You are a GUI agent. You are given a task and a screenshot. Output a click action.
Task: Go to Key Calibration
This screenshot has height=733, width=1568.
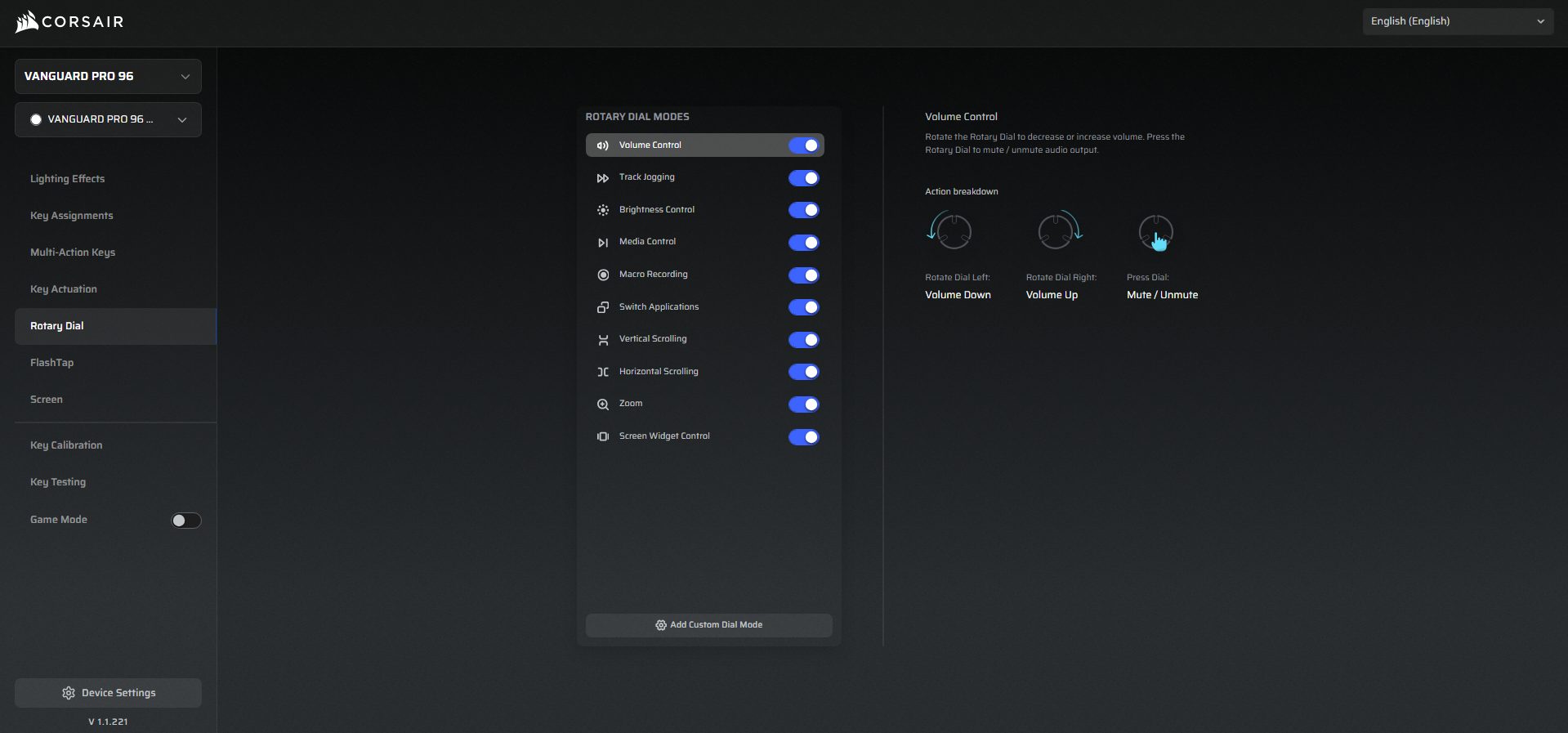[x=66, y=445]
